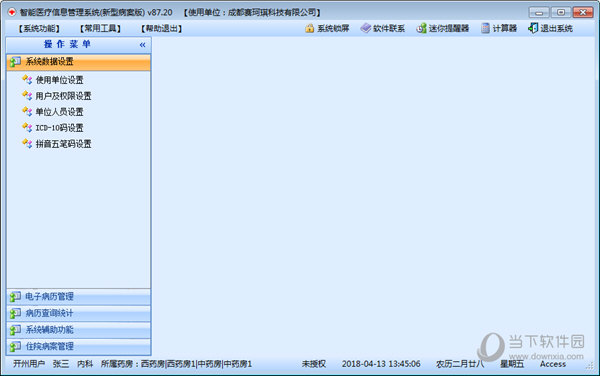This screenshot has width=600, height=376.
Task: Click the 住院病案管理 section icon
Action: click(15, 347)
